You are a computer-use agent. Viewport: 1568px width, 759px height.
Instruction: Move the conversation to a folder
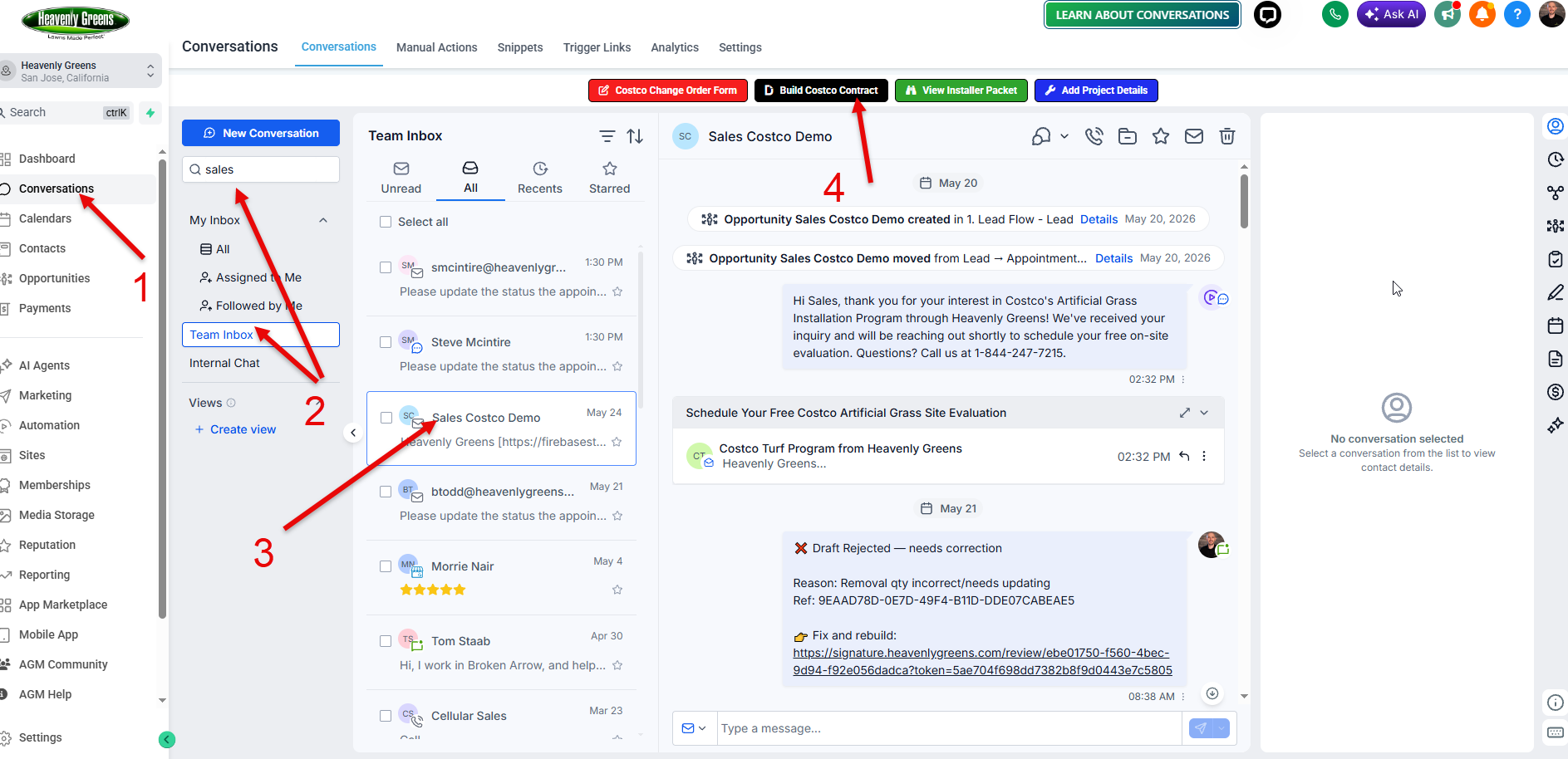click(x=1128, y=136)
